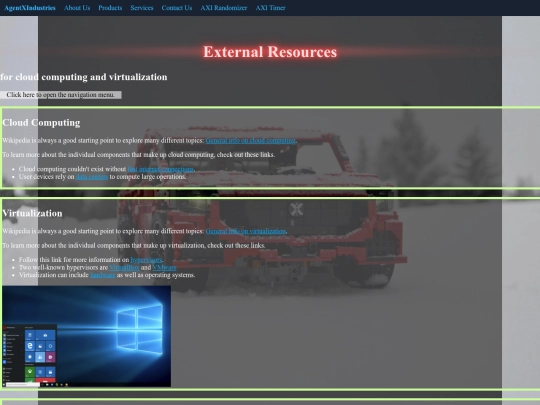The height and width of the screenshot is (405, 540).
Task: Open the Products menu item
Action: (110, 8)
